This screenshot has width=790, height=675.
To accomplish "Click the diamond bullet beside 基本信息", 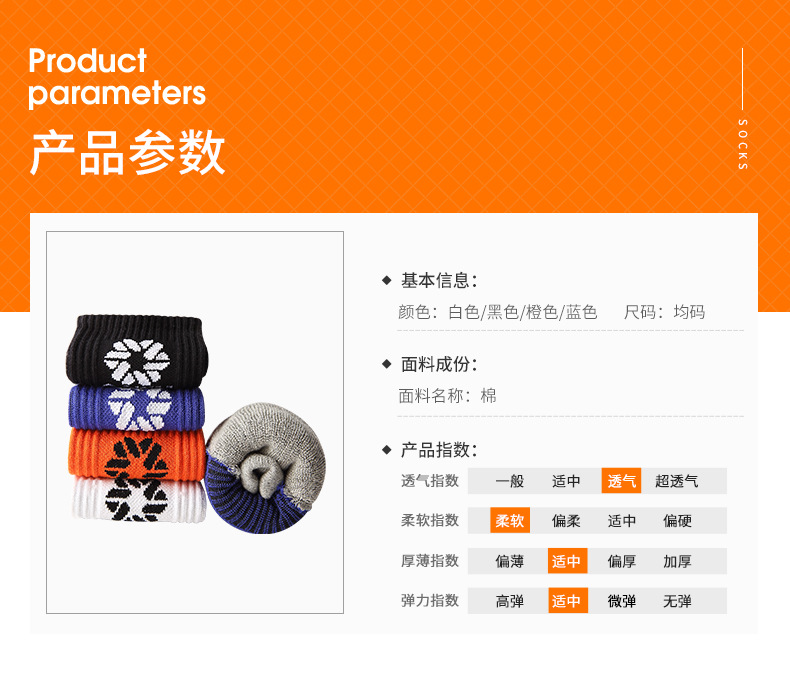I will [x=386, y=280].
